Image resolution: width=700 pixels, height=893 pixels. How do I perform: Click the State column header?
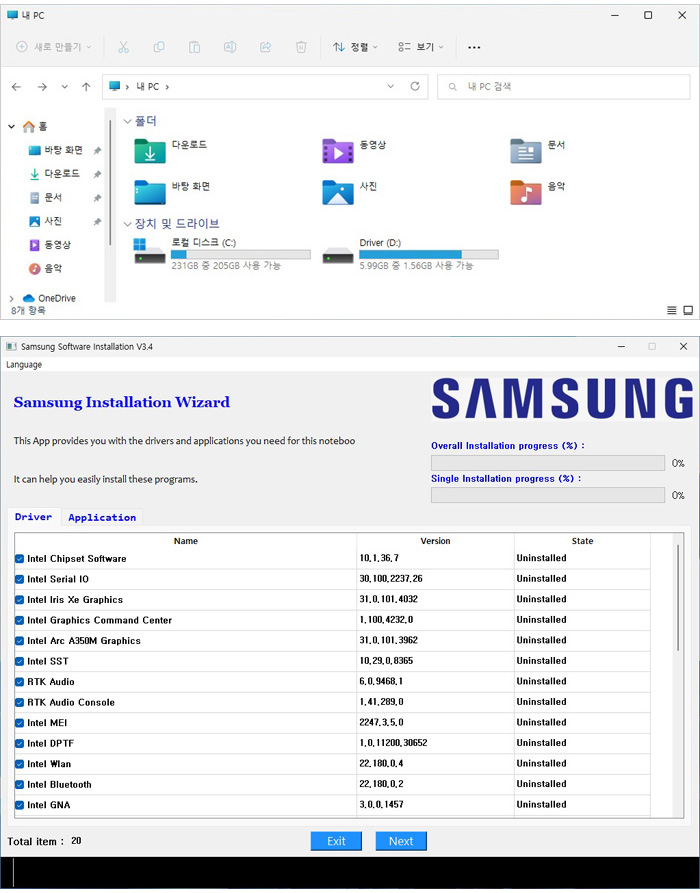(x=582, y=541)
